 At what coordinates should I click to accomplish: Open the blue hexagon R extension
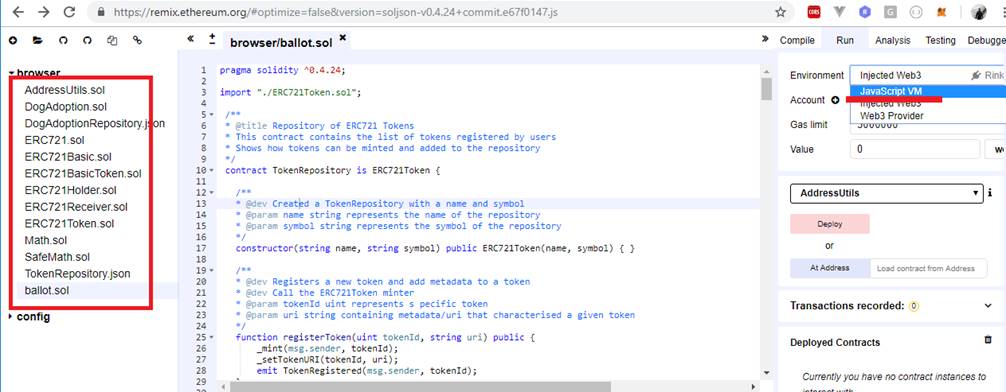(865, 12)
